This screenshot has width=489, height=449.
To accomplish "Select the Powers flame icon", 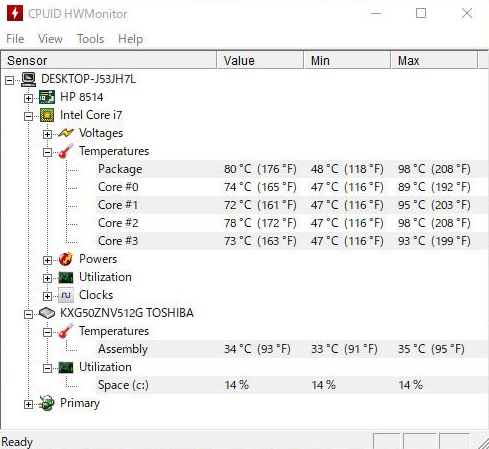I will (x=66, y=259).
